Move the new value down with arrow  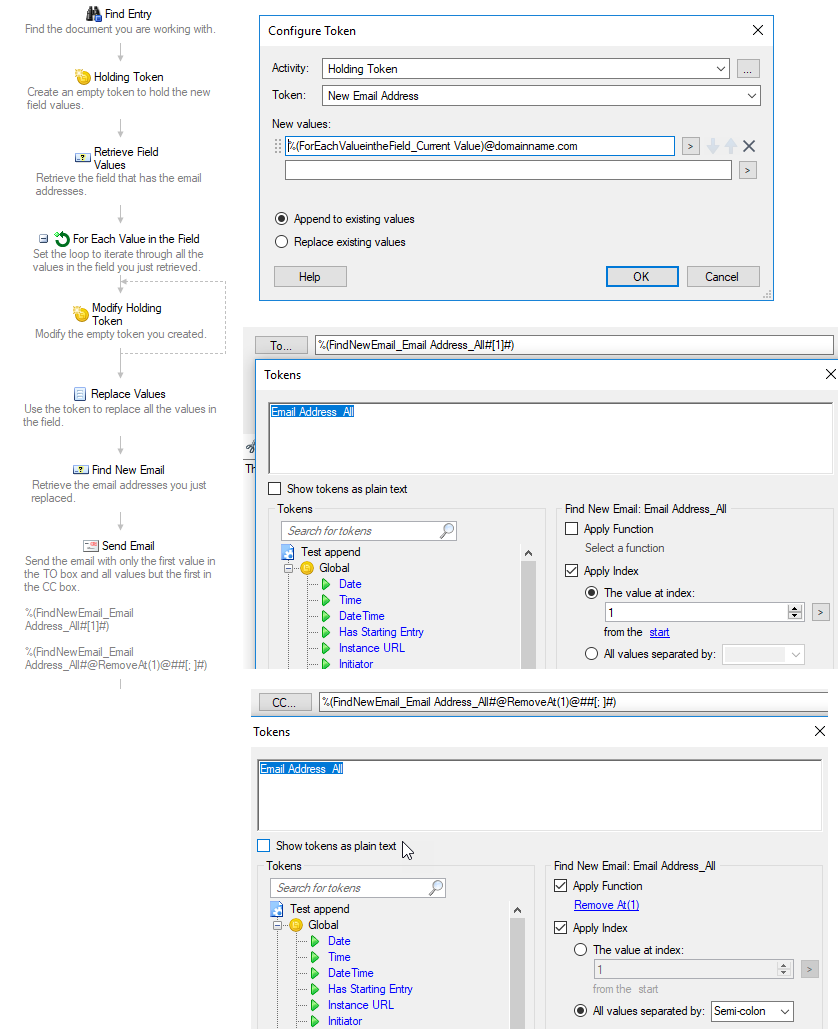coord(713,146)
